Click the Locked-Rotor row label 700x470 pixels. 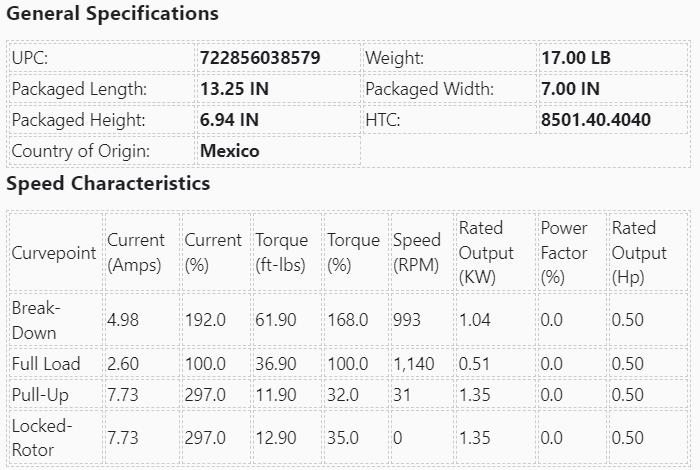[41, 437]
